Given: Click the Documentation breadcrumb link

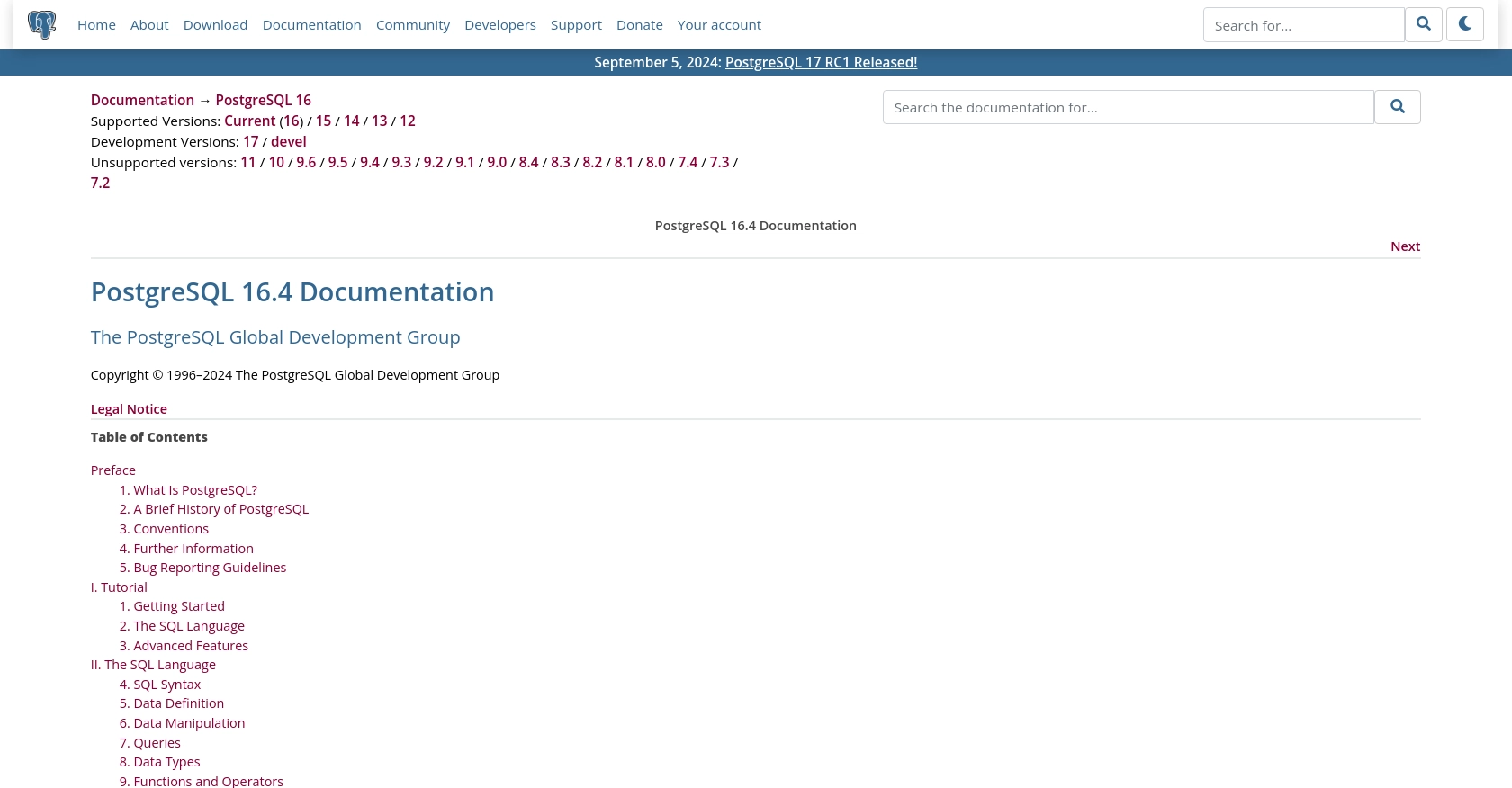Looking at the screenshot, I should [142, 100].
